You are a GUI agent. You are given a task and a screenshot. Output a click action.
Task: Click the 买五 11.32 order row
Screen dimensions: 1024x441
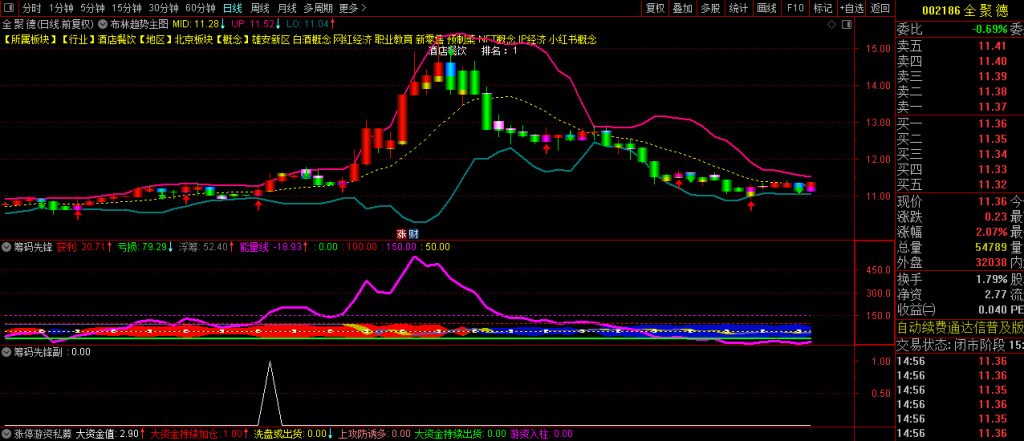point(959,185)
